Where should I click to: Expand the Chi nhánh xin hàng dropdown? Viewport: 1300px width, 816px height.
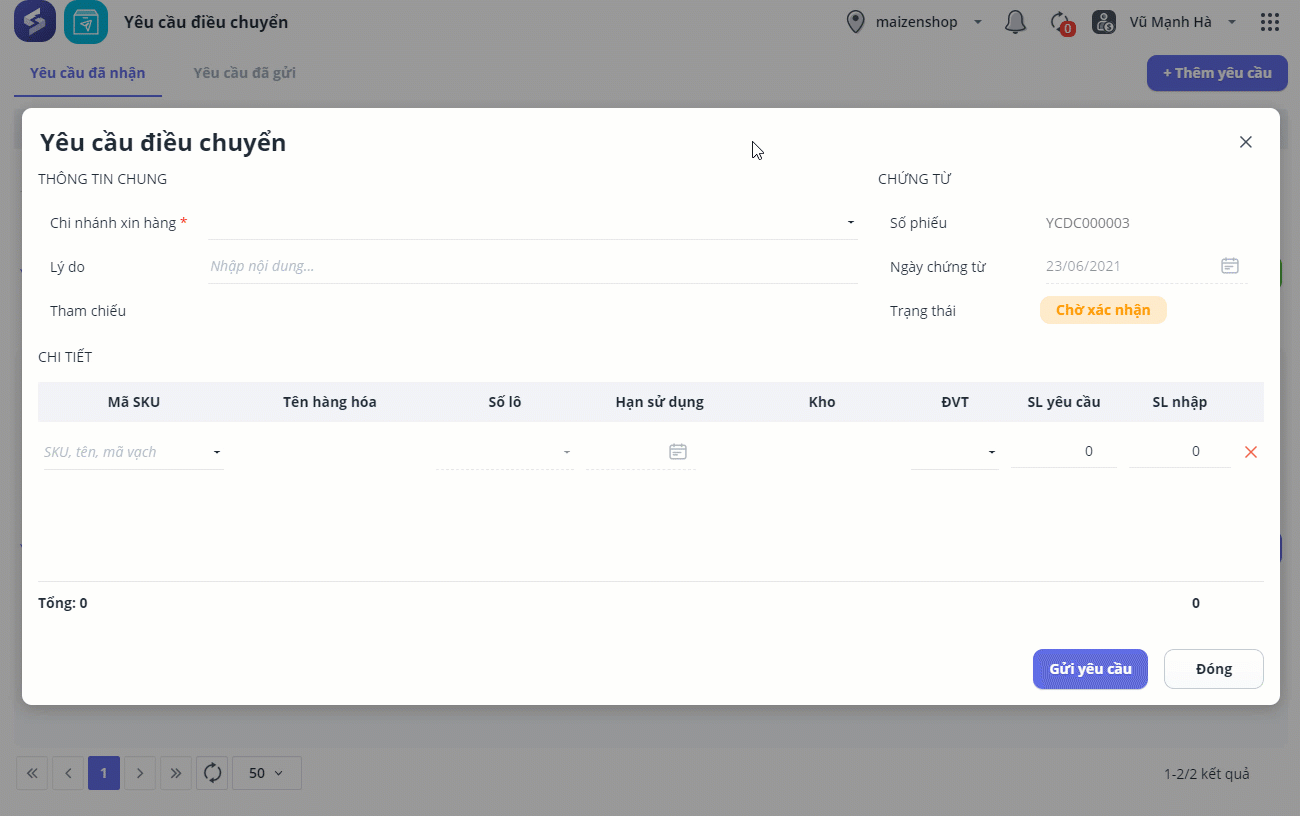850,223
